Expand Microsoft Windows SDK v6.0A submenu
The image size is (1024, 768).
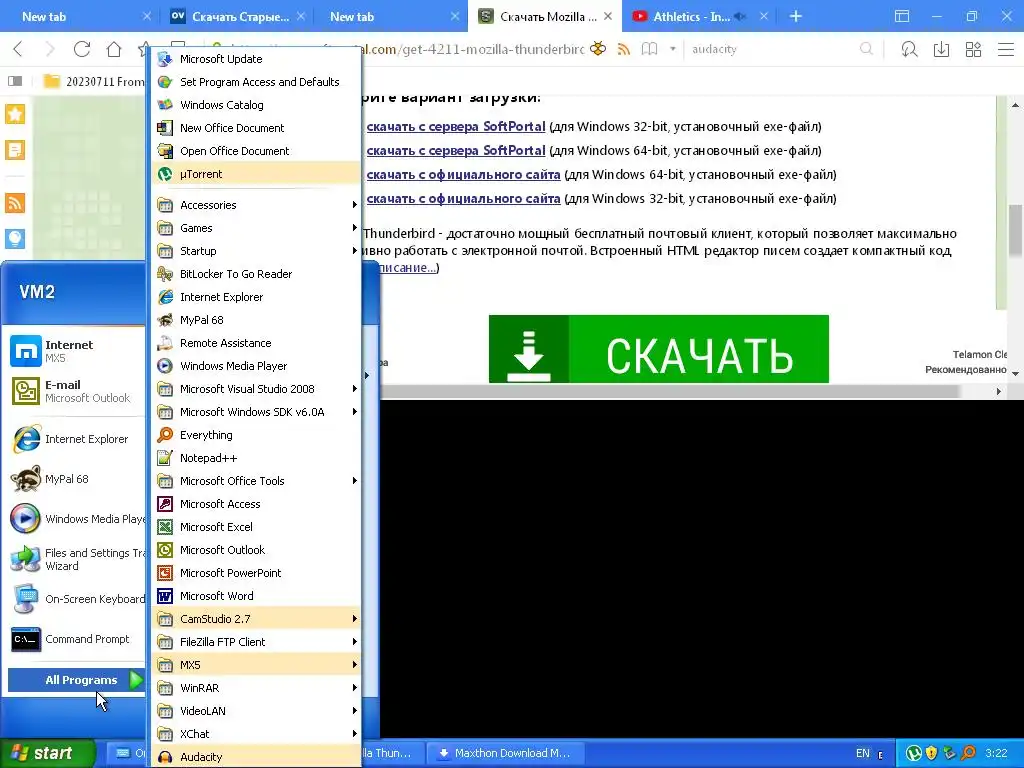click(256, 412)
